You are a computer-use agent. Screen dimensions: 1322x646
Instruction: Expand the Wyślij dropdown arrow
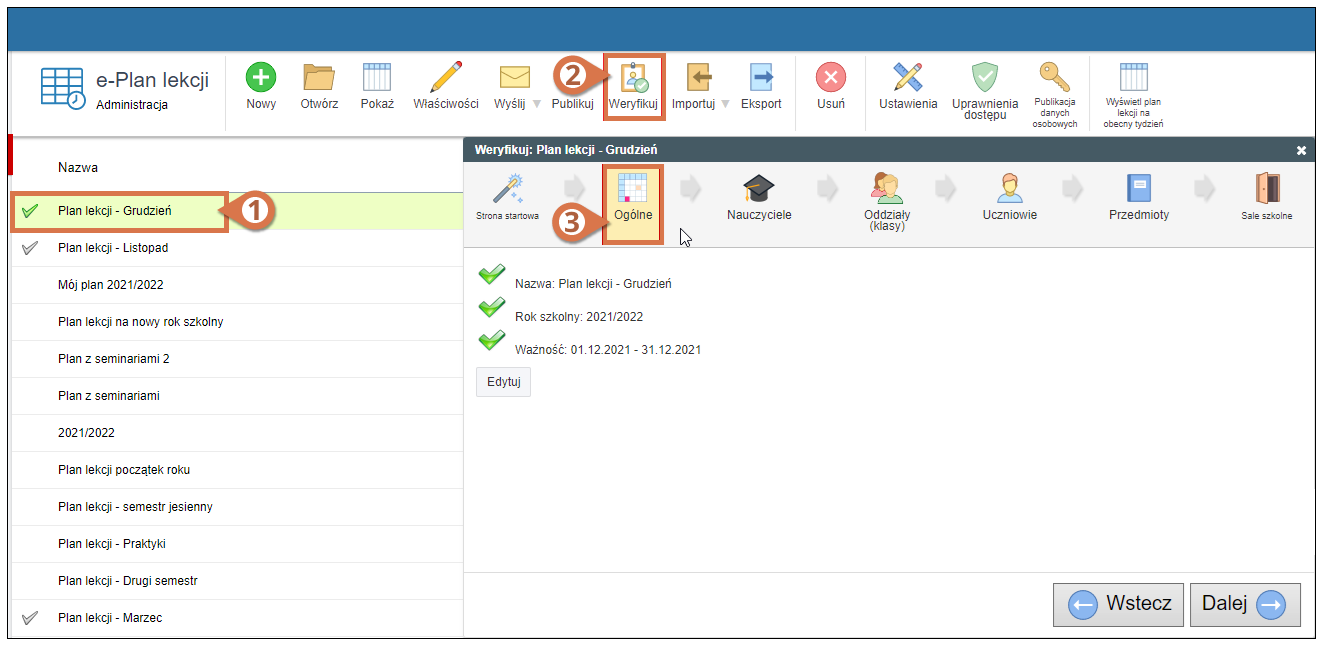pyautogui.click(x=536, y=104)
